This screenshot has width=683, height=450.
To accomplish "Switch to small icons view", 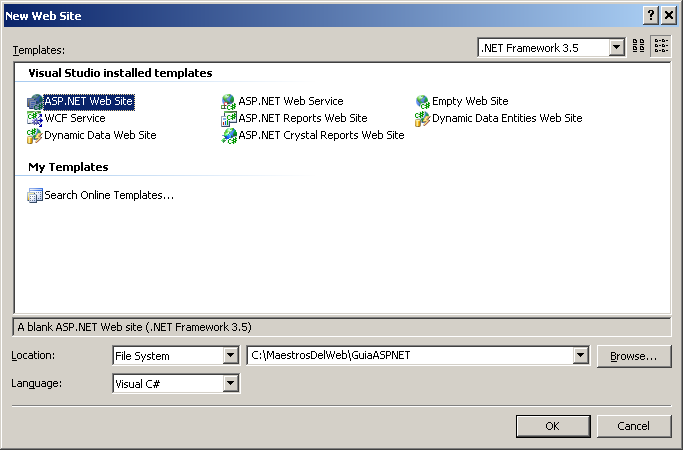I will pyautogui.click(x=661, y=46).
